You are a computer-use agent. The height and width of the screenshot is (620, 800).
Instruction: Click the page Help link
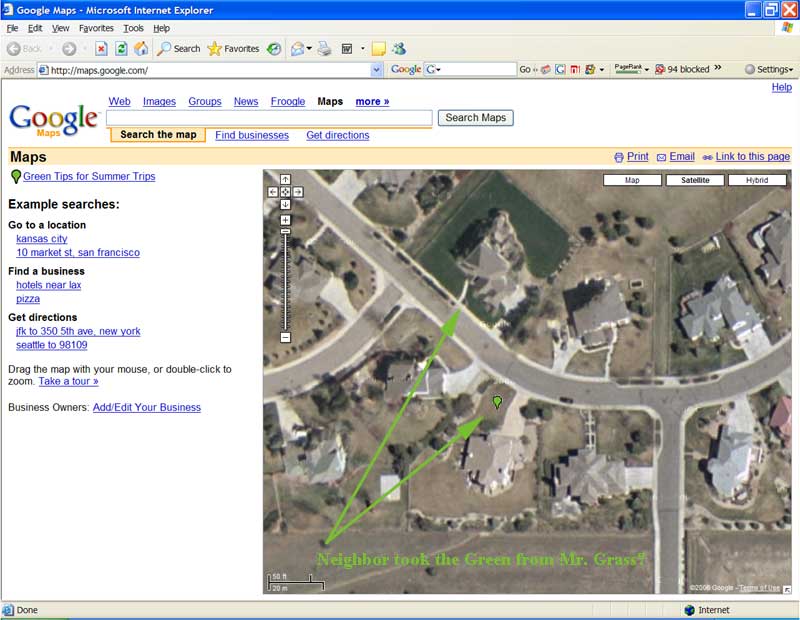click(782, 87)
